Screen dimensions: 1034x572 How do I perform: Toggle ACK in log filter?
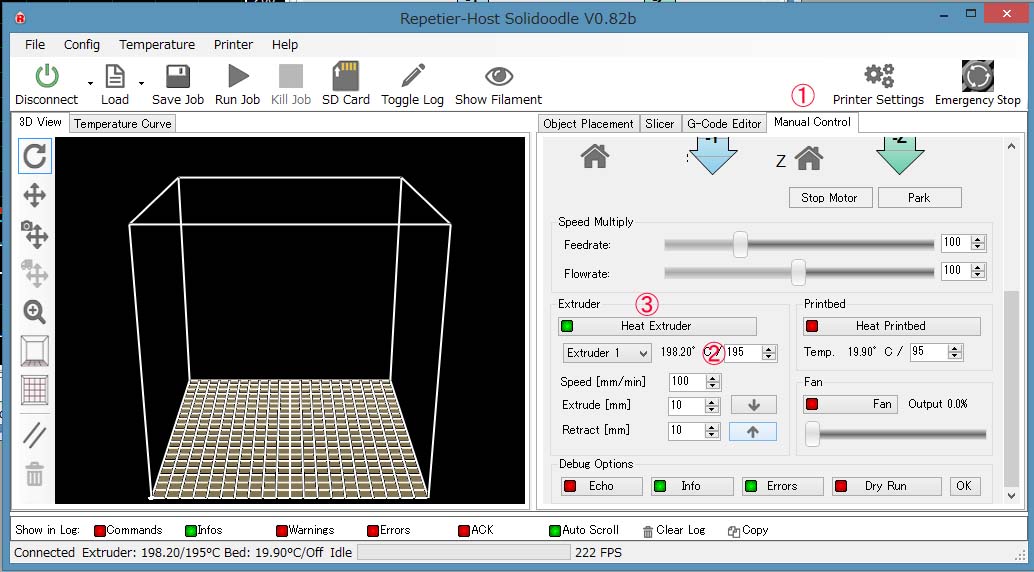(476, 530)
